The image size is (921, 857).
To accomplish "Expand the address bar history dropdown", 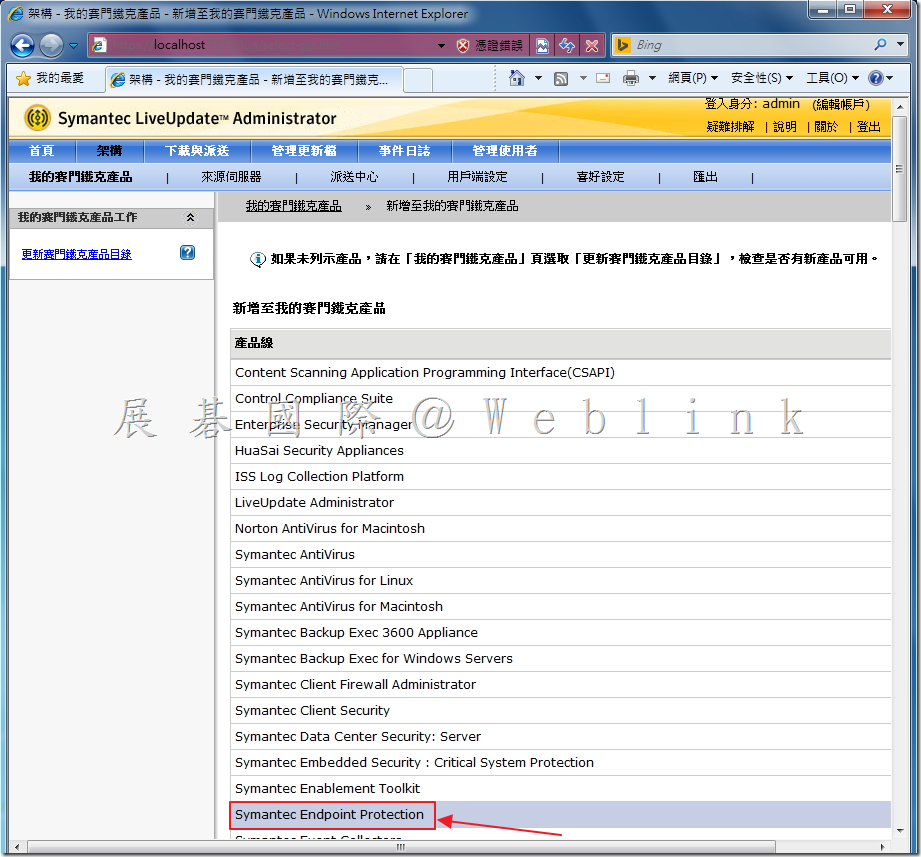I will pyautogui.click(x=441, y=46).
